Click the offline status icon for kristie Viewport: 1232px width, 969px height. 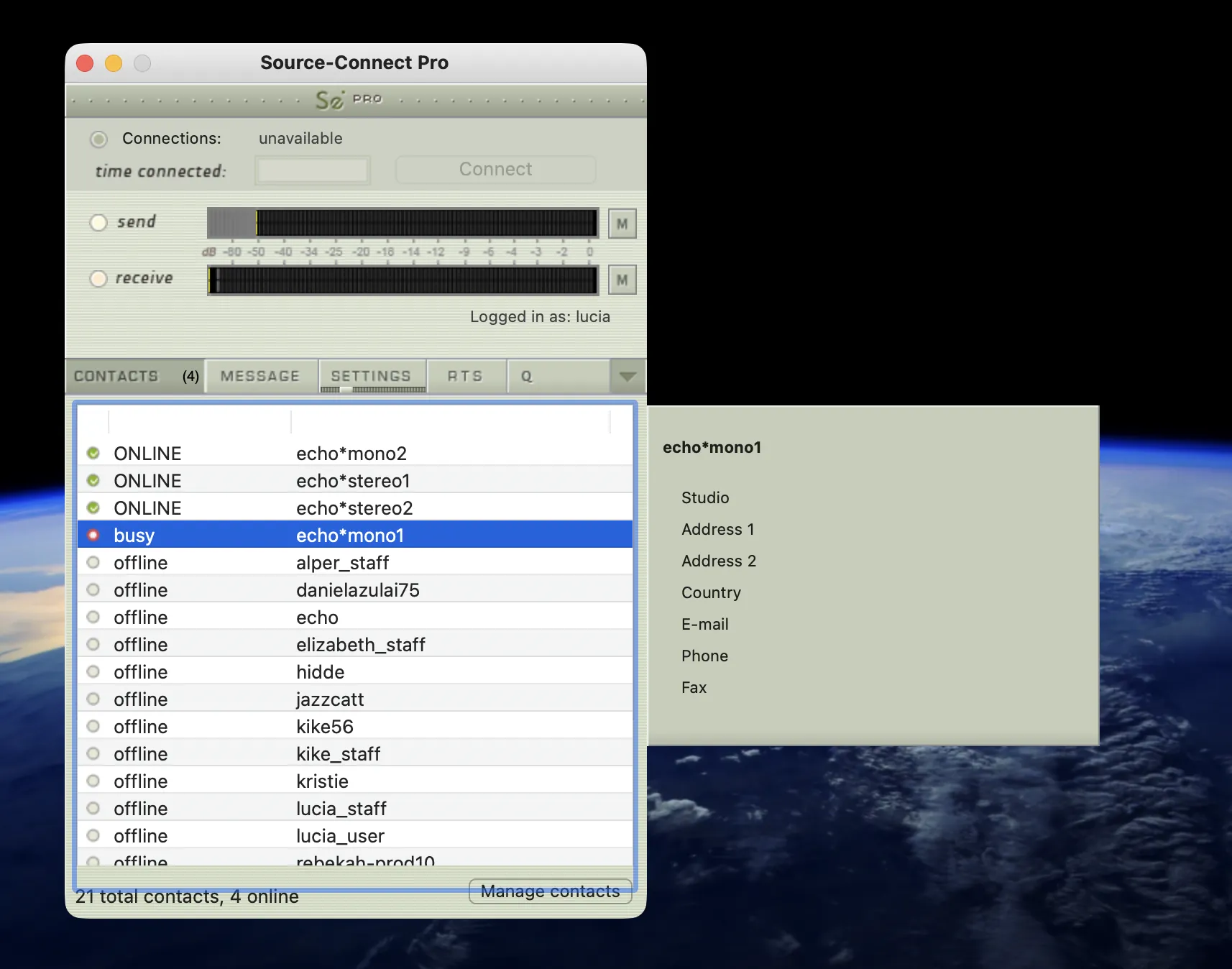click(x=93, y=781)
